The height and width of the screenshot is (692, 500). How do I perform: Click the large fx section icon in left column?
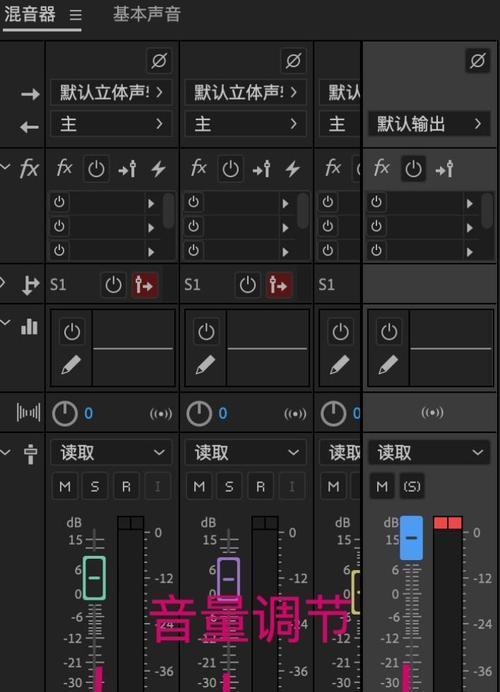[x=29, y=169]
